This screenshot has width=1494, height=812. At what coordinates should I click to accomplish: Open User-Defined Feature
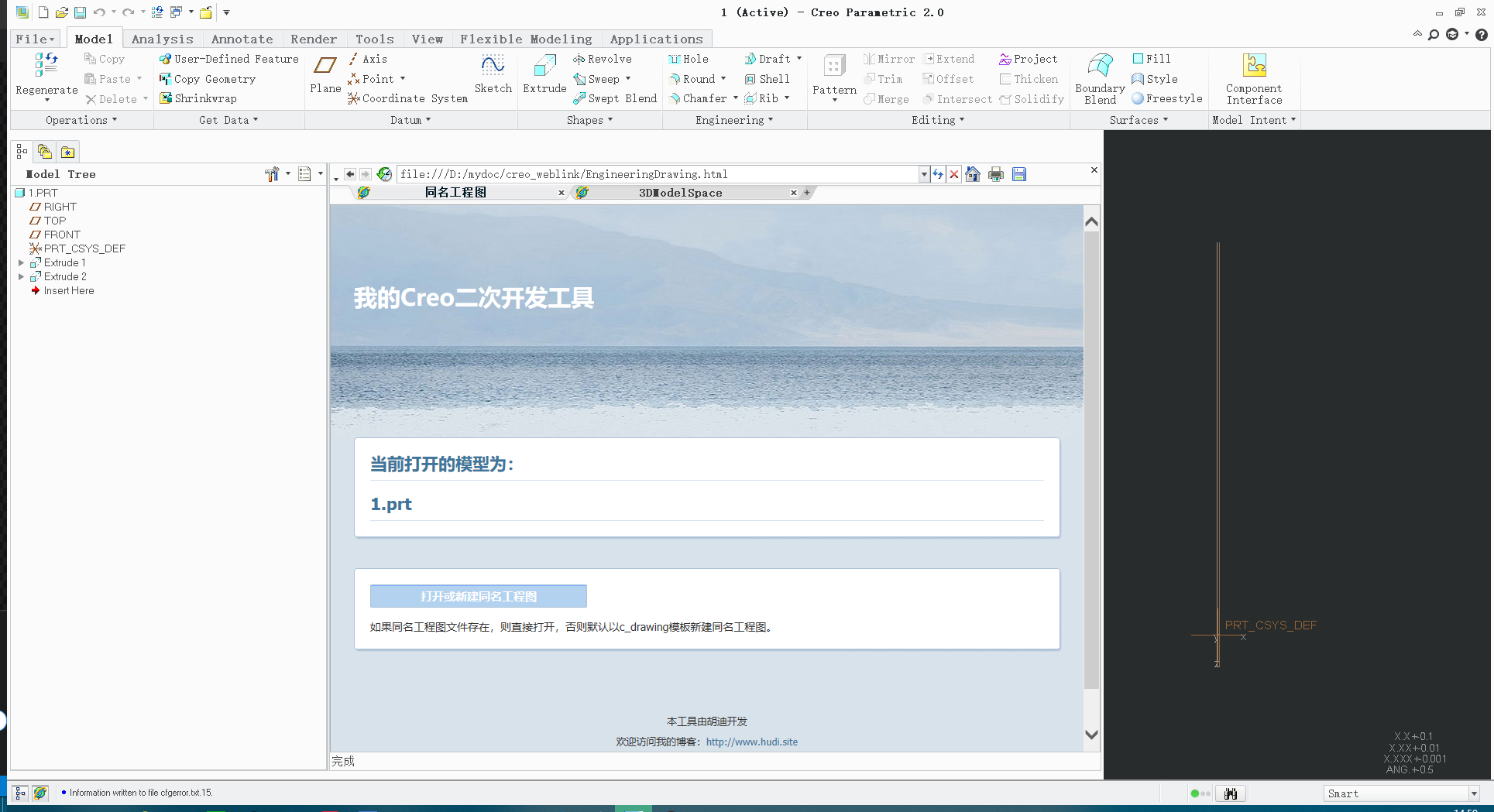pos(229,59)
